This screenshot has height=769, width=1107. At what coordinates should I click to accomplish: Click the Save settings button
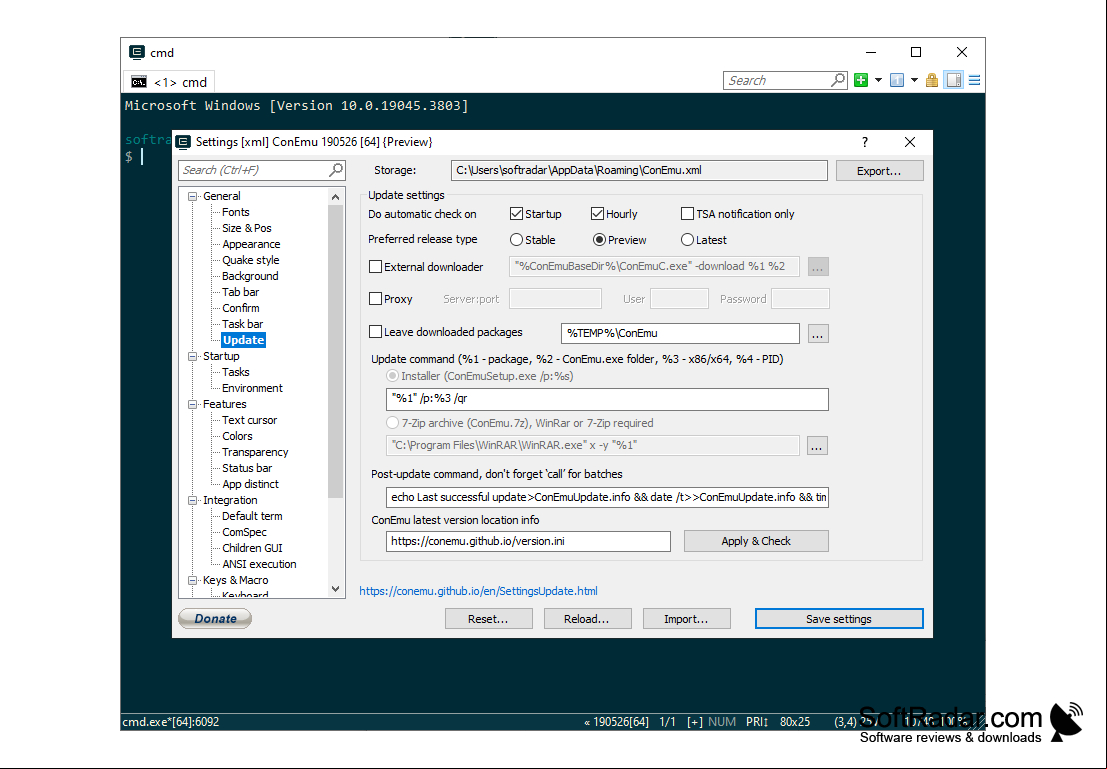839,619
